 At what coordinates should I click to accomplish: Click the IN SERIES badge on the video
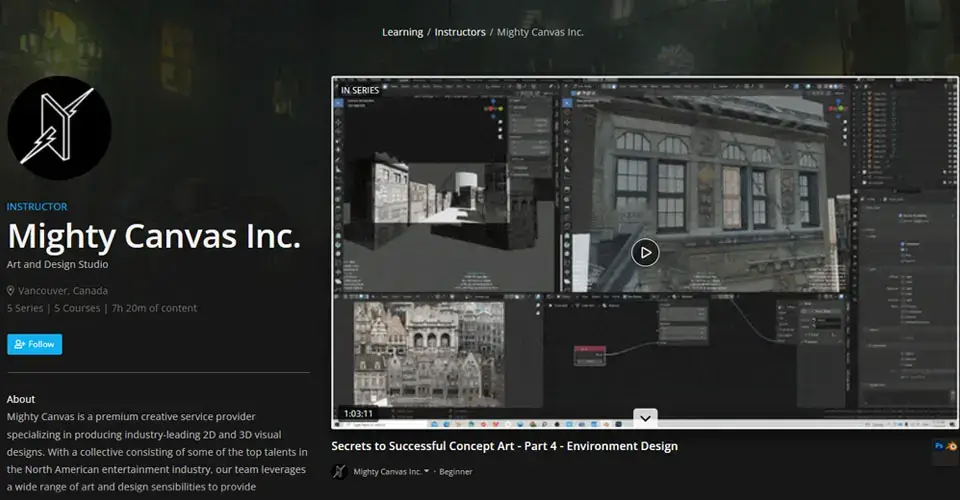pyautogui.click(x=360, y=90)
